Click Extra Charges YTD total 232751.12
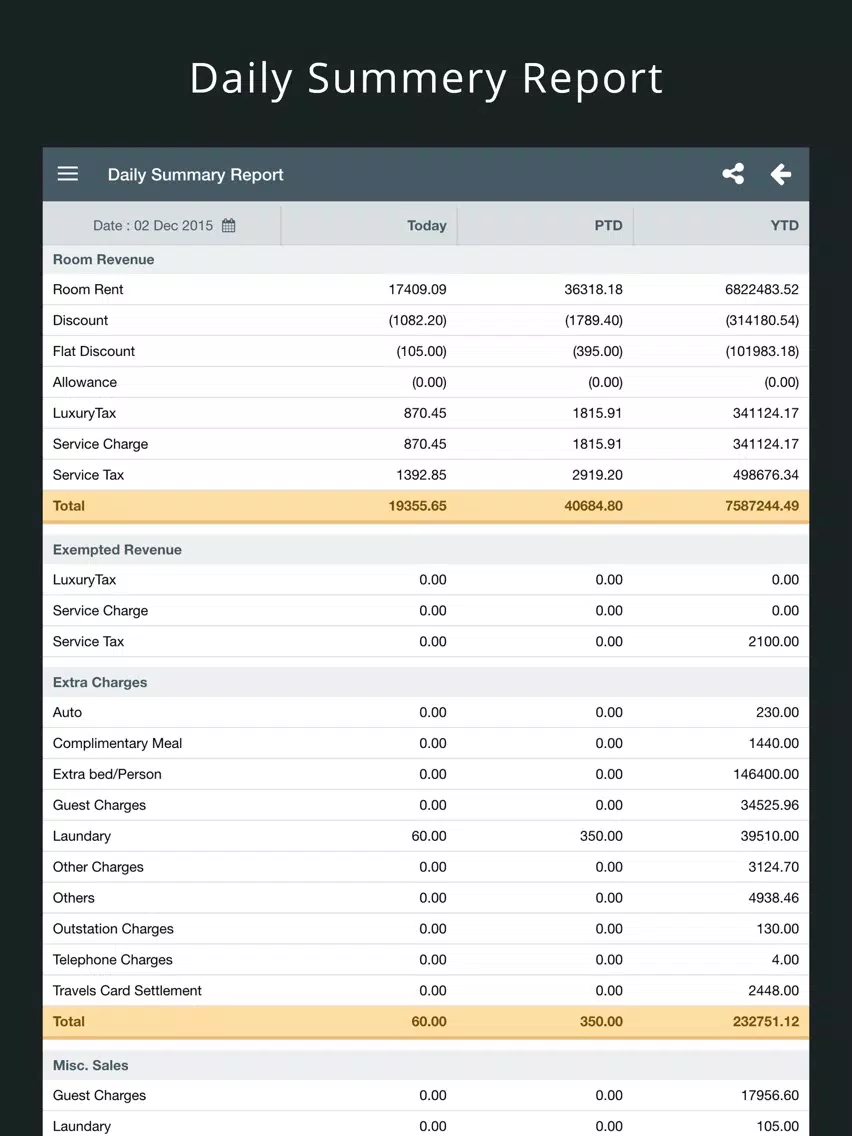852x1136 pixels. (x=766, y=1022)
